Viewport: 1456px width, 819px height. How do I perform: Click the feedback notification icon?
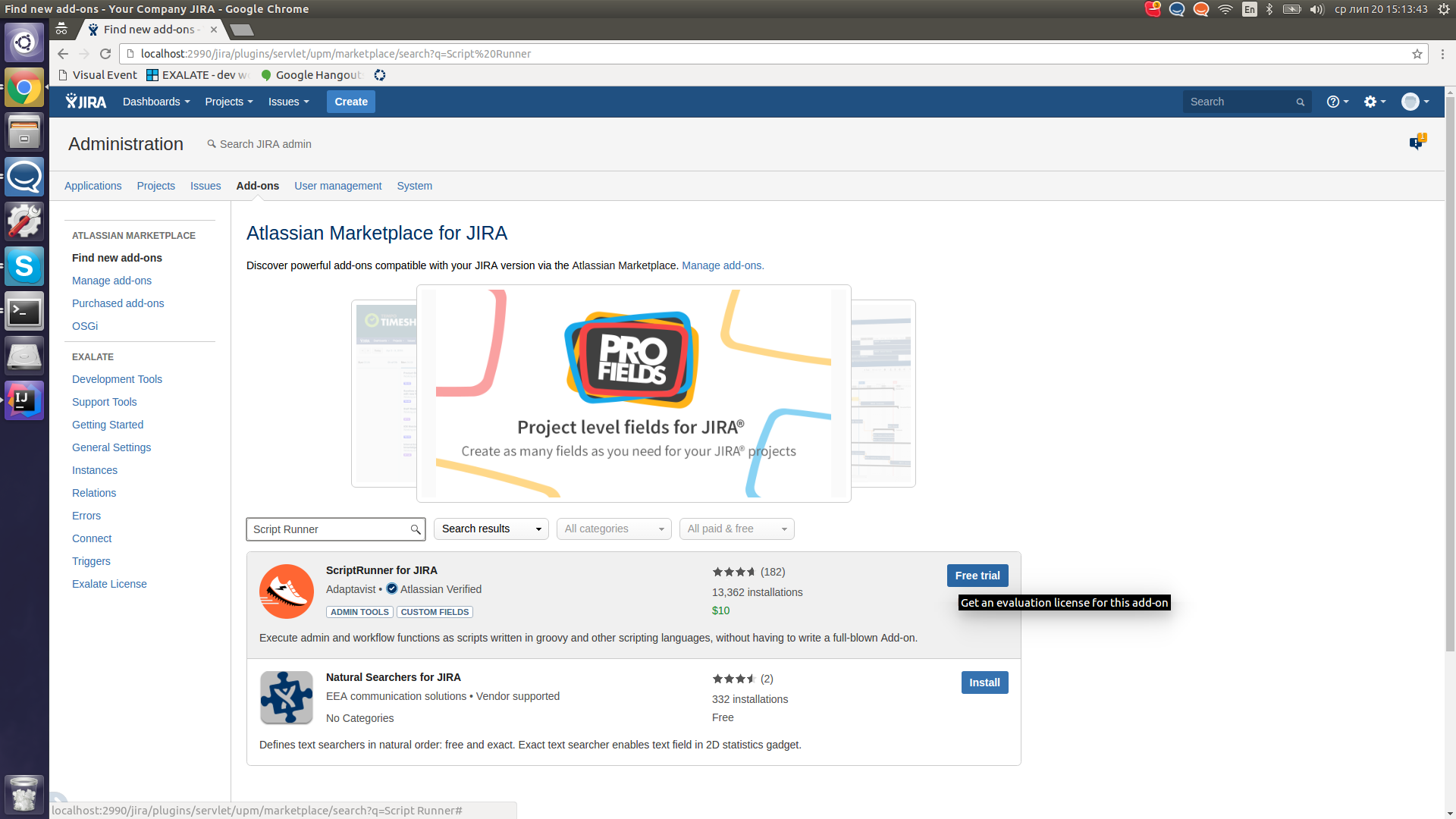pos(1417,142)
